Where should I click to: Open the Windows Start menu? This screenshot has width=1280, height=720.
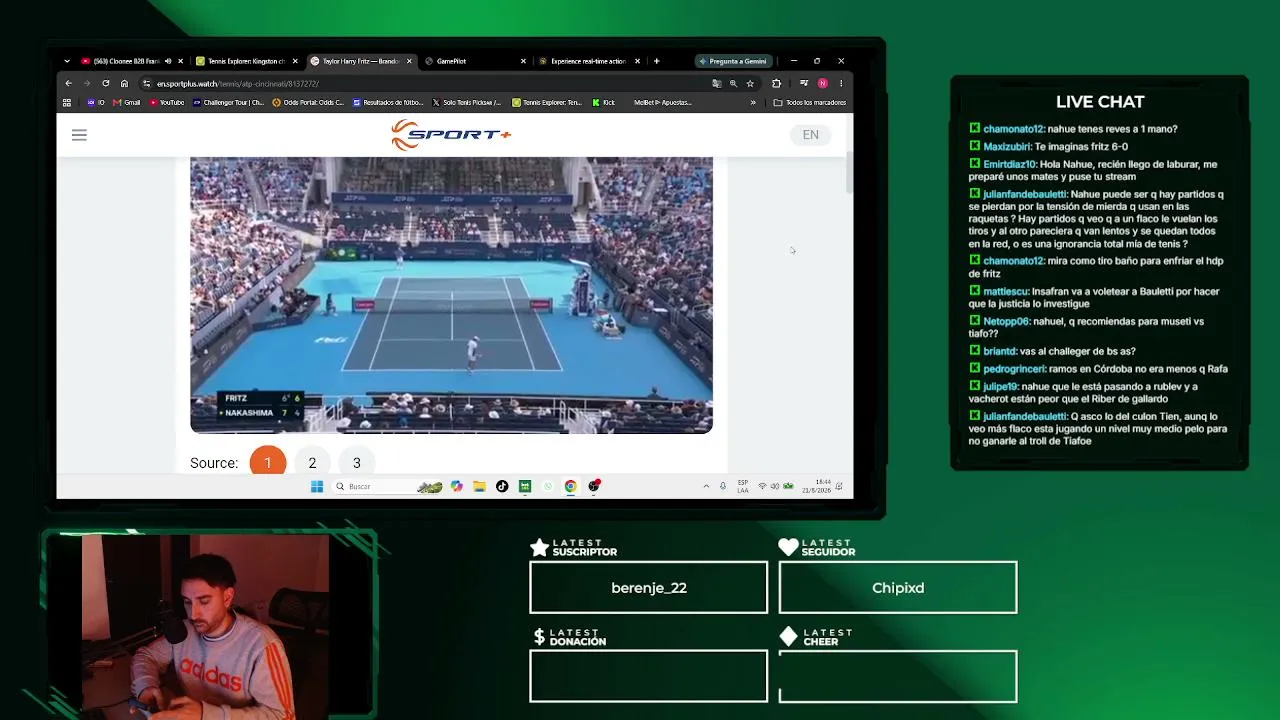pyautogui.click(x=317, y=486)
